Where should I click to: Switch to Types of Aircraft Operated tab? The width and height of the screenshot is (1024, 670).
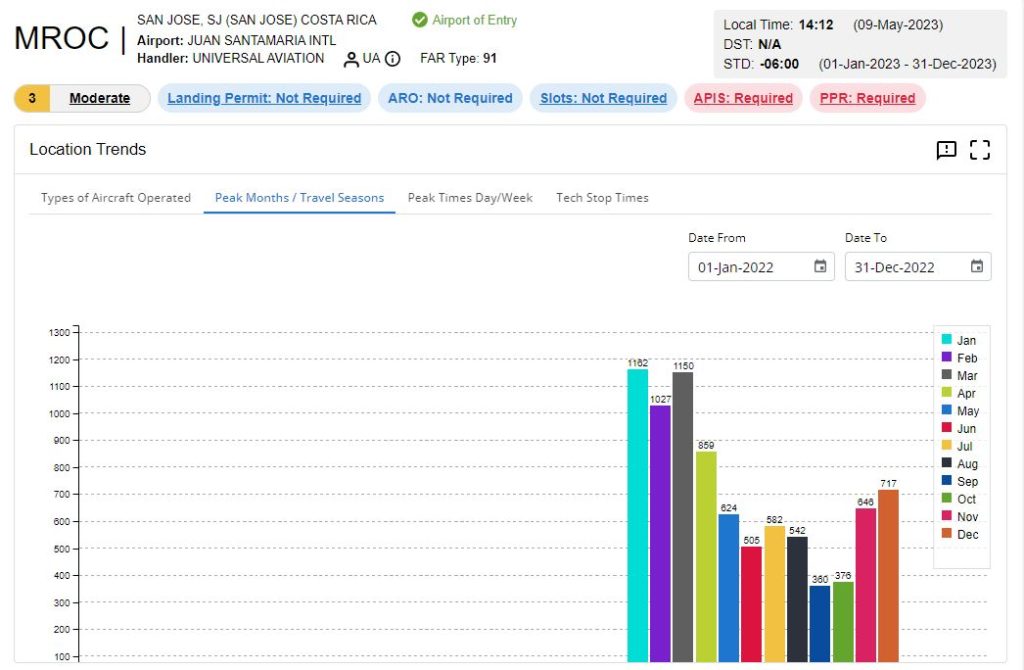(x=116, y=198)
